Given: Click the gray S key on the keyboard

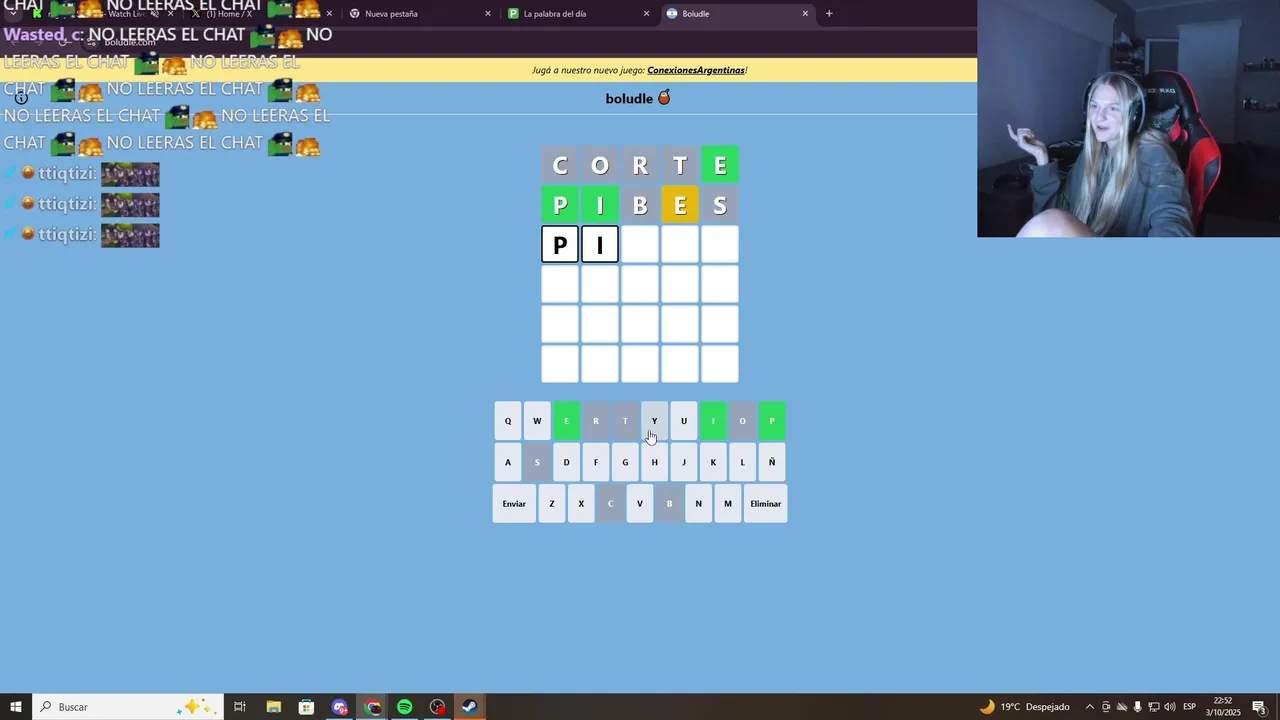Looking at the screenshot, I should pos(537,462).
